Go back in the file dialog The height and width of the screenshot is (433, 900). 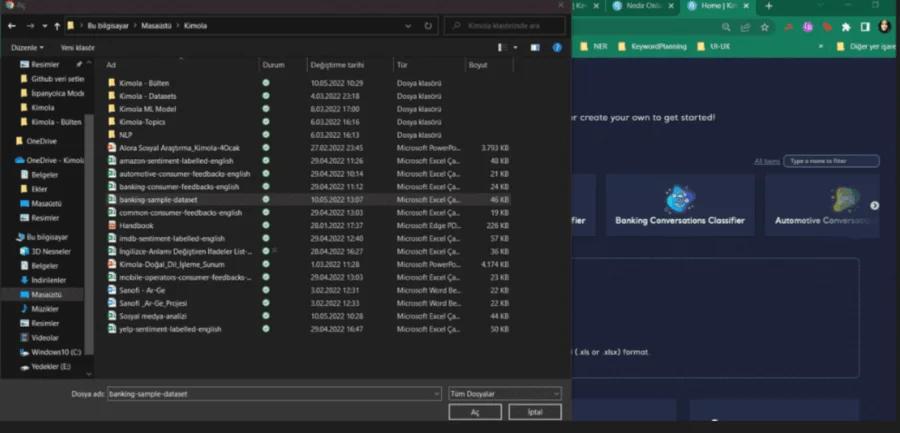coord(12,26)
